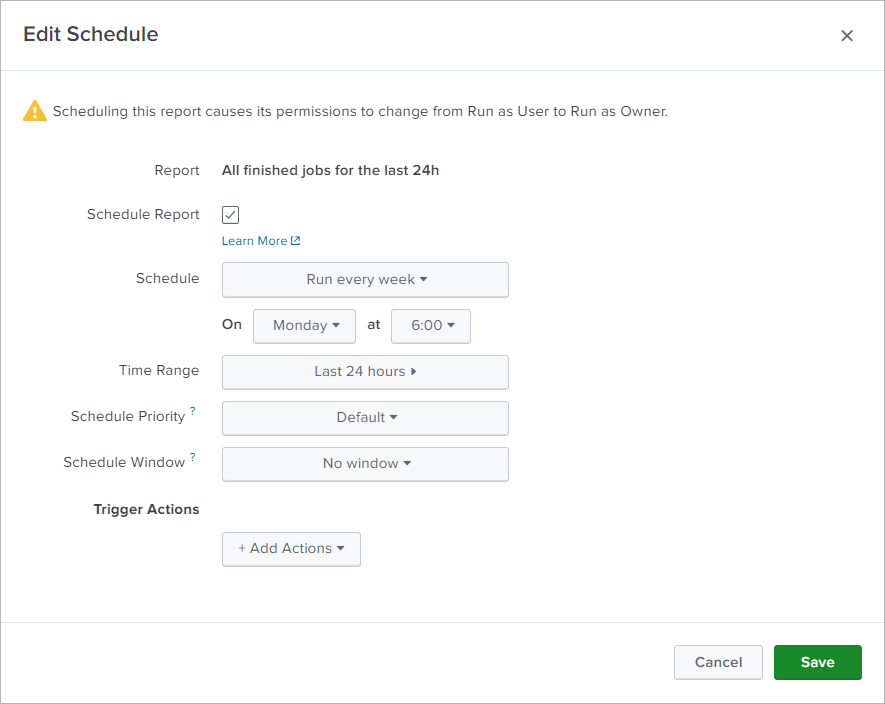Screen dimensions: 885x704
Task: Close the Edit Schedule dialog
Action: coord(847,36)
